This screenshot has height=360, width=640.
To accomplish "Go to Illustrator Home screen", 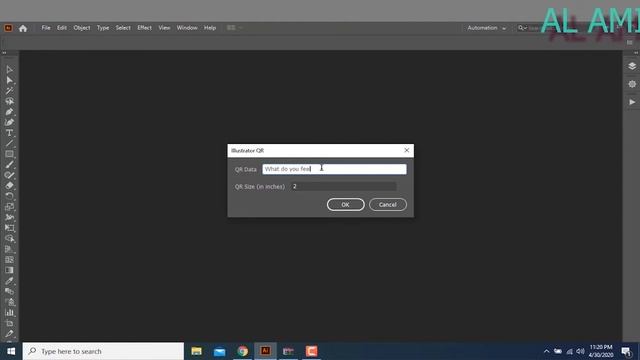I will 23,28.
